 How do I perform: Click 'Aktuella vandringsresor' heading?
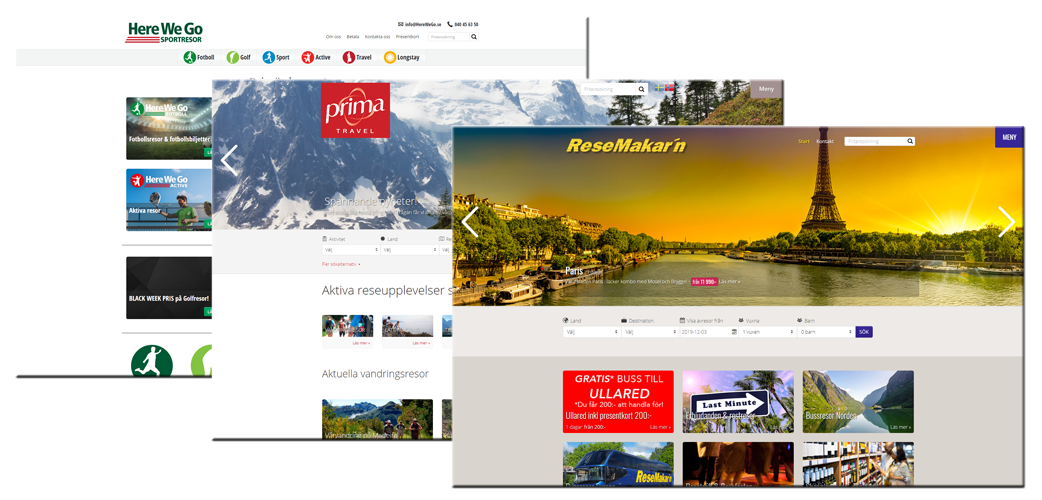pyautogui.click(x=375, y=374)
